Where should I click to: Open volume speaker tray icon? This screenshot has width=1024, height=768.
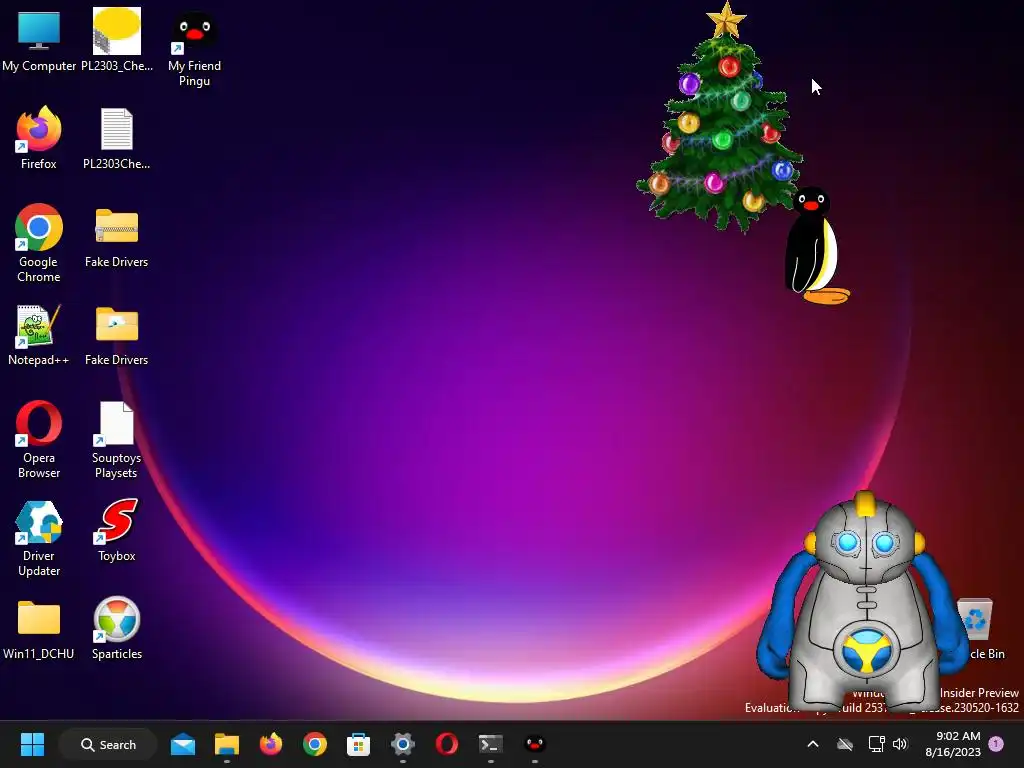900,744
